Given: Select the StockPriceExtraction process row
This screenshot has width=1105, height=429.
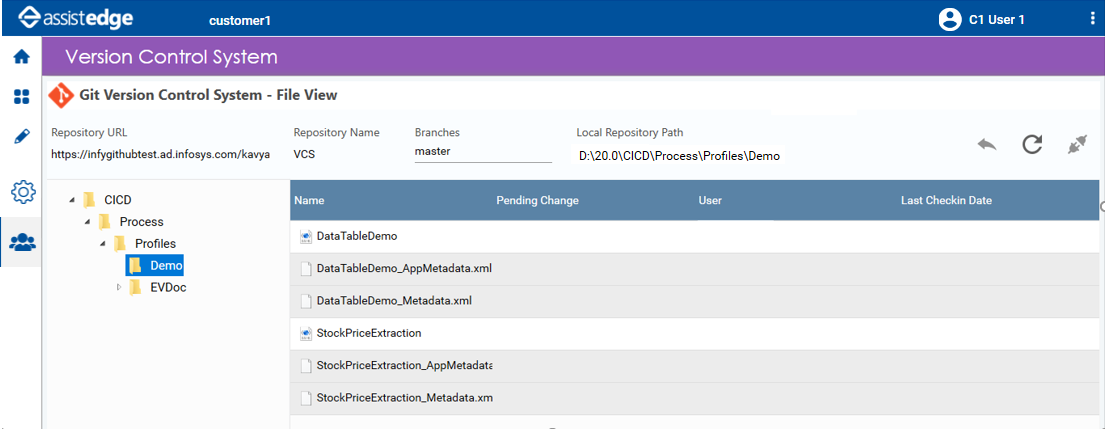Looking at the screenshot, I should coord(694,333).
